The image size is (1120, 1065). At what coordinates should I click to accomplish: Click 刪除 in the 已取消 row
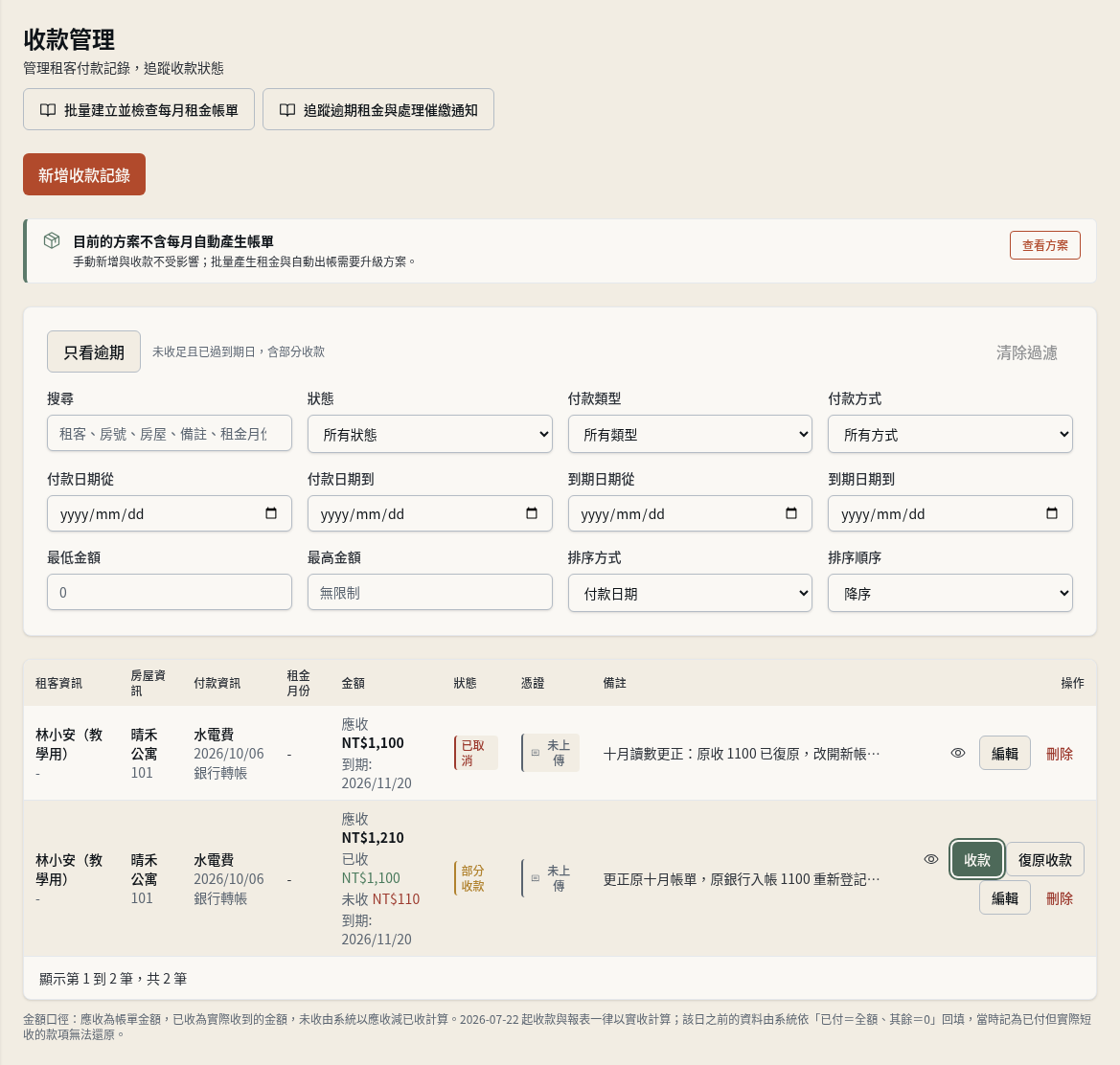tap(1060, 754)
